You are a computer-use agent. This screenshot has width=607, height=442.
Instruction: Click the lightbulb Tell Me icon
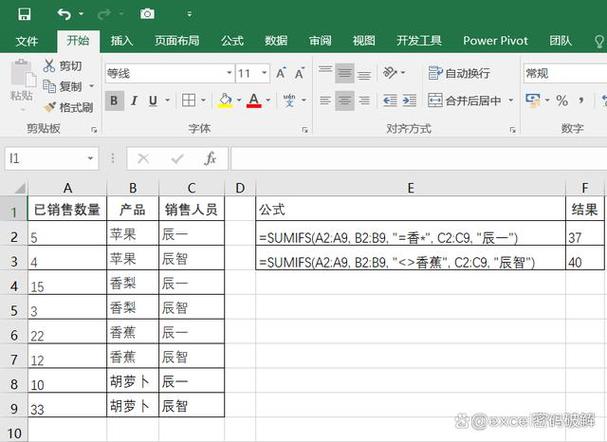[x=599, y=41]
